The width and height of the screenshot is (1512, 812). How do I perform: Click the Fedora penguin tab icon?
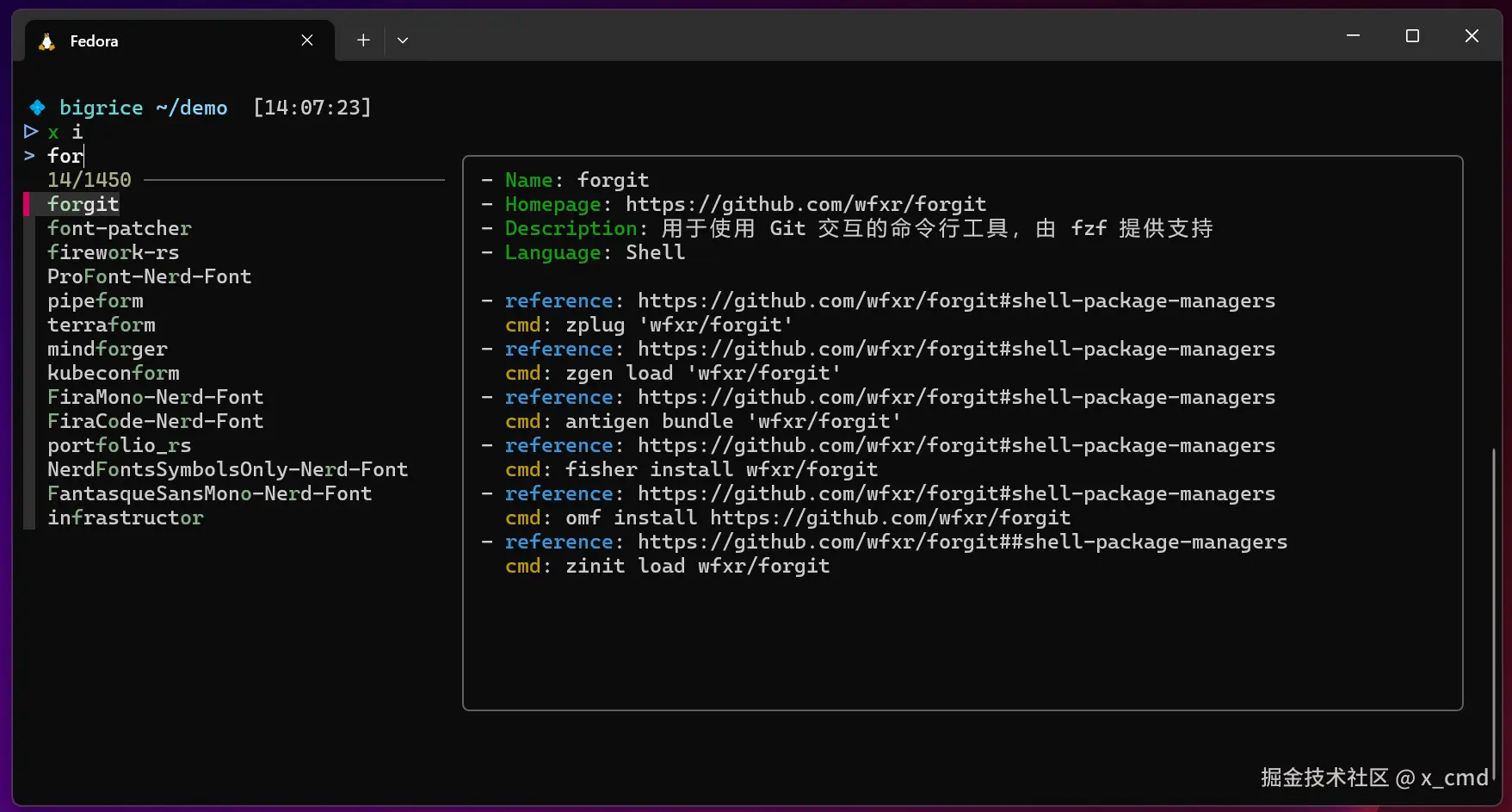tap(47, 41)
